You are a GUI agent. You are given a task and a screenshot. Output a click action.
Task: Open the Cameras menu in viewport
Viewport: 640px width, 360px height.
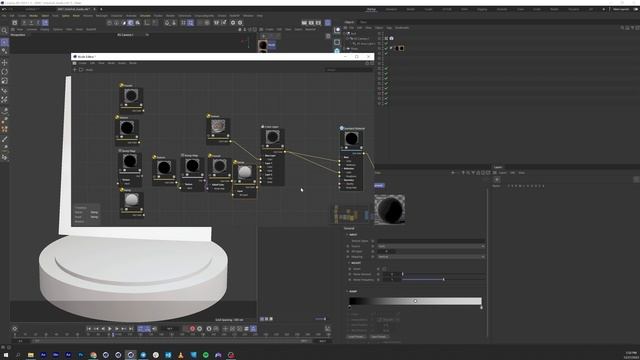(x=32, y=29)
